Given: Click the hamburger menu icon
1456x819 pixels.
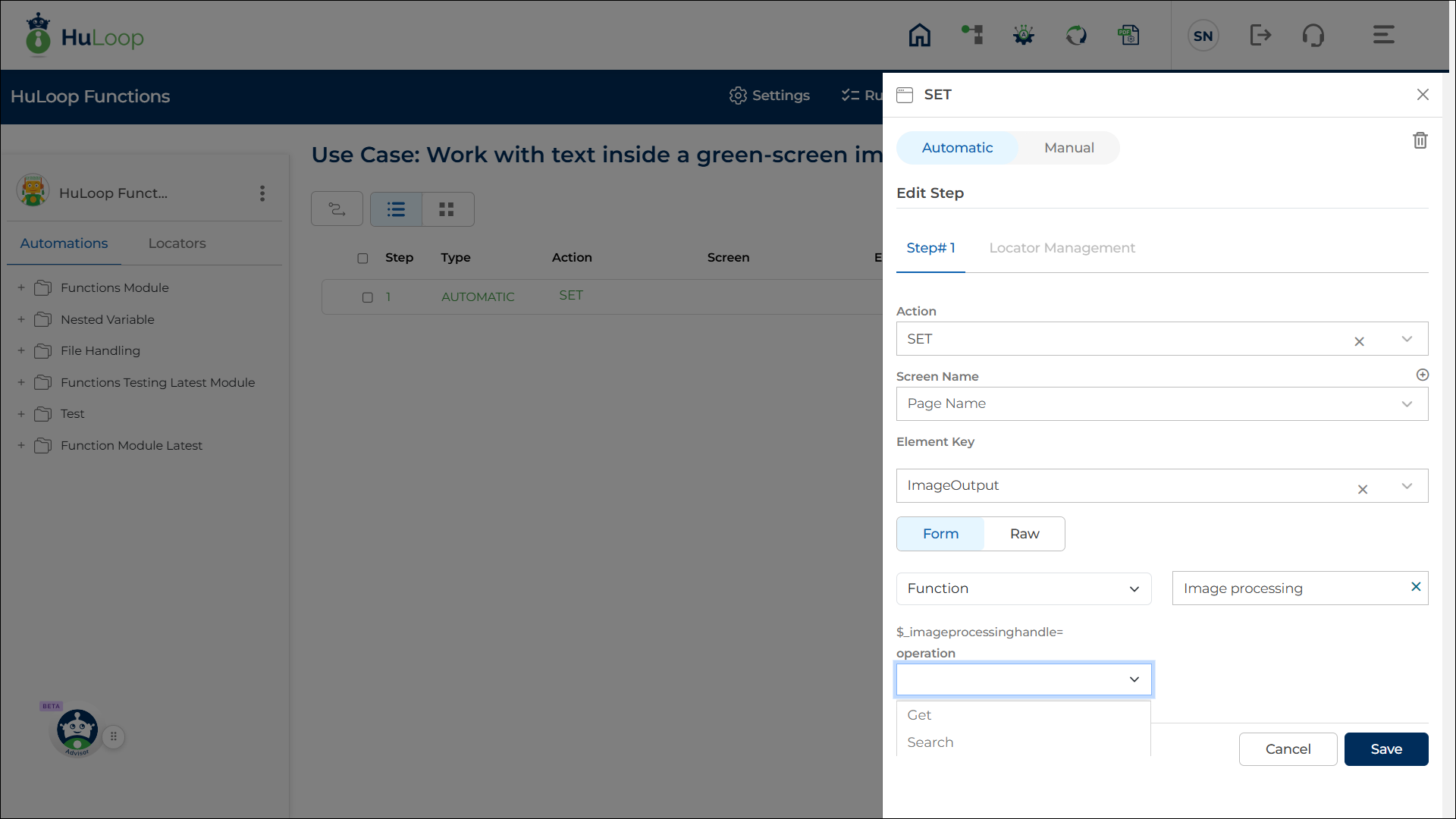Looking at the screenshot, I should [x=1383, y=35].
